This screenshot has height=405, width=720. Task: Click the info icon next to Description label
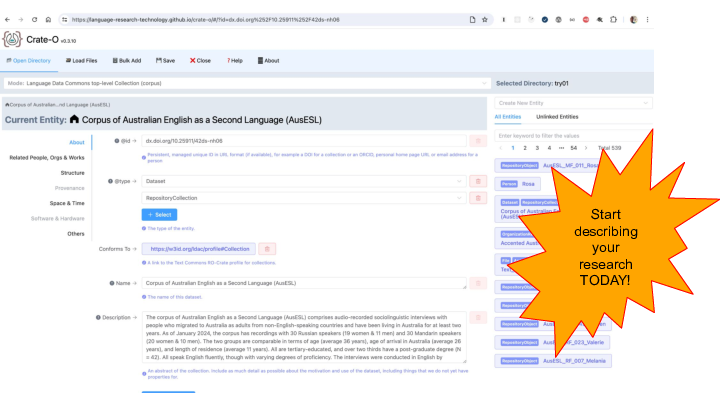click(98, 317)
